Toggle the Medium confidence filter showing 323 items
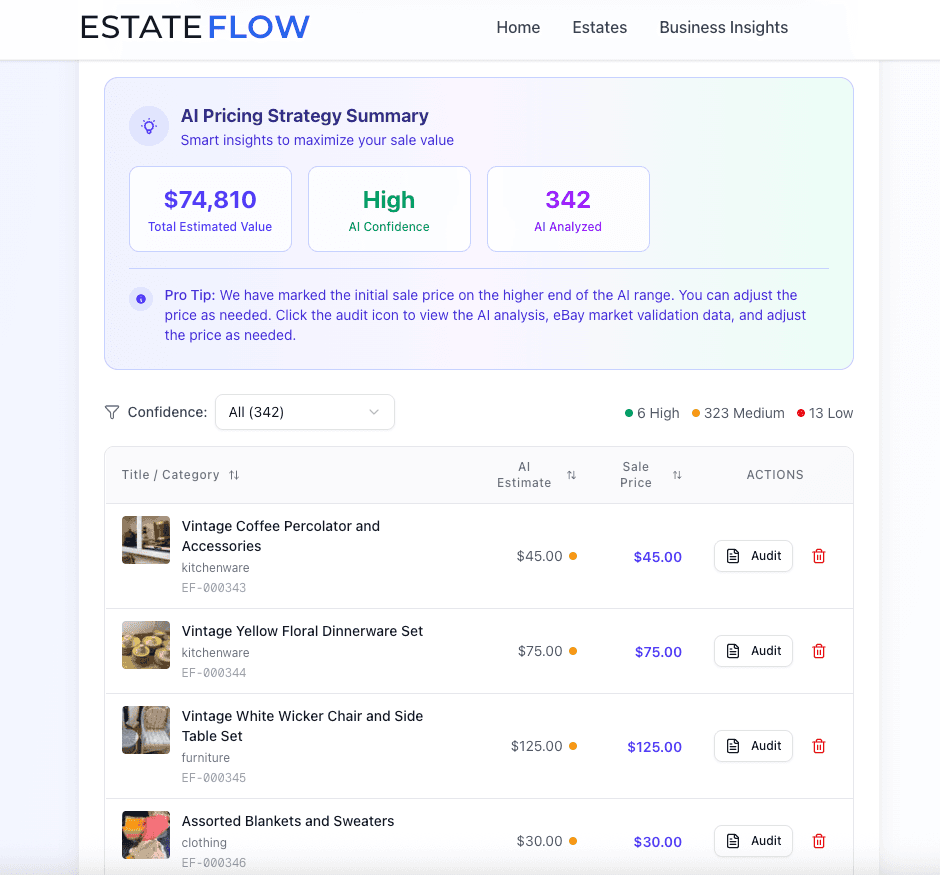 coord(737,412)
